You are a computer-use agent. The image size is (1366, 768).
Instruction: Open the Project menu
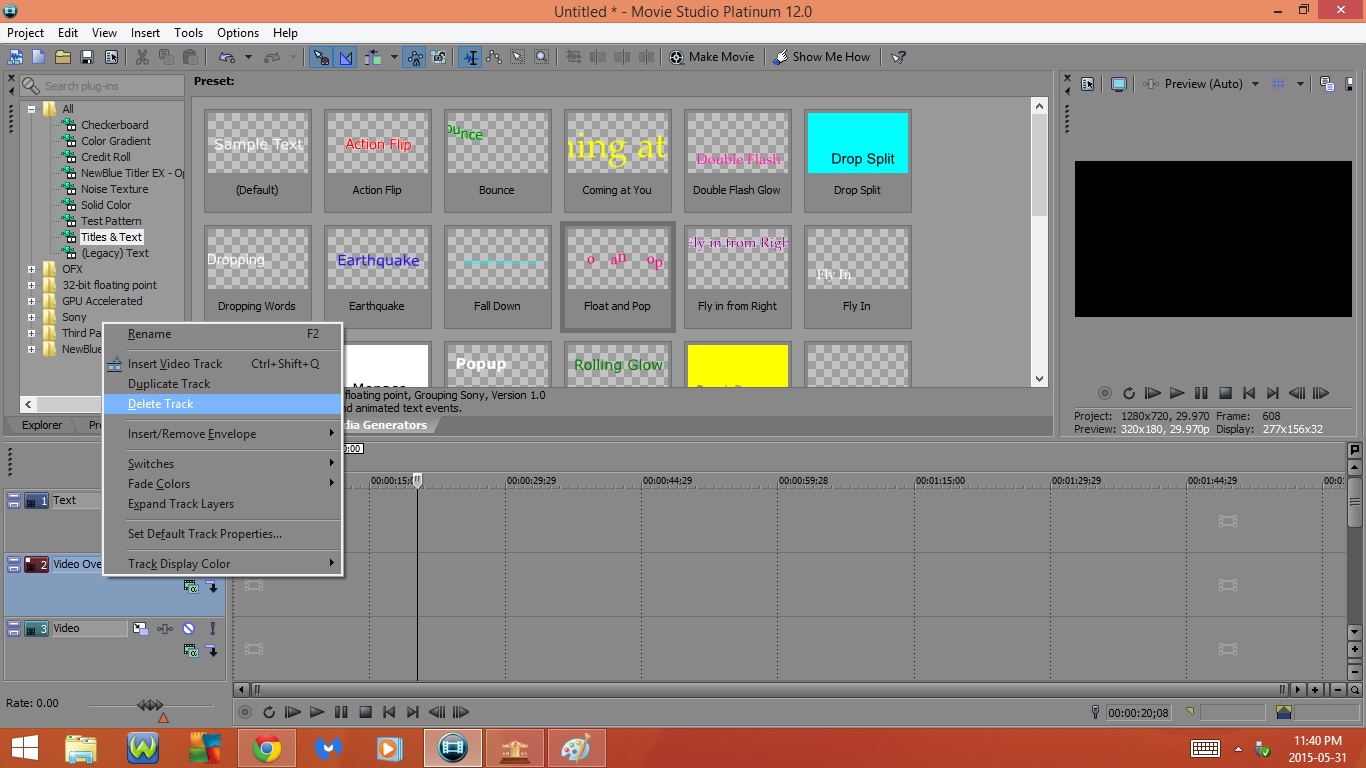(26, 33)
